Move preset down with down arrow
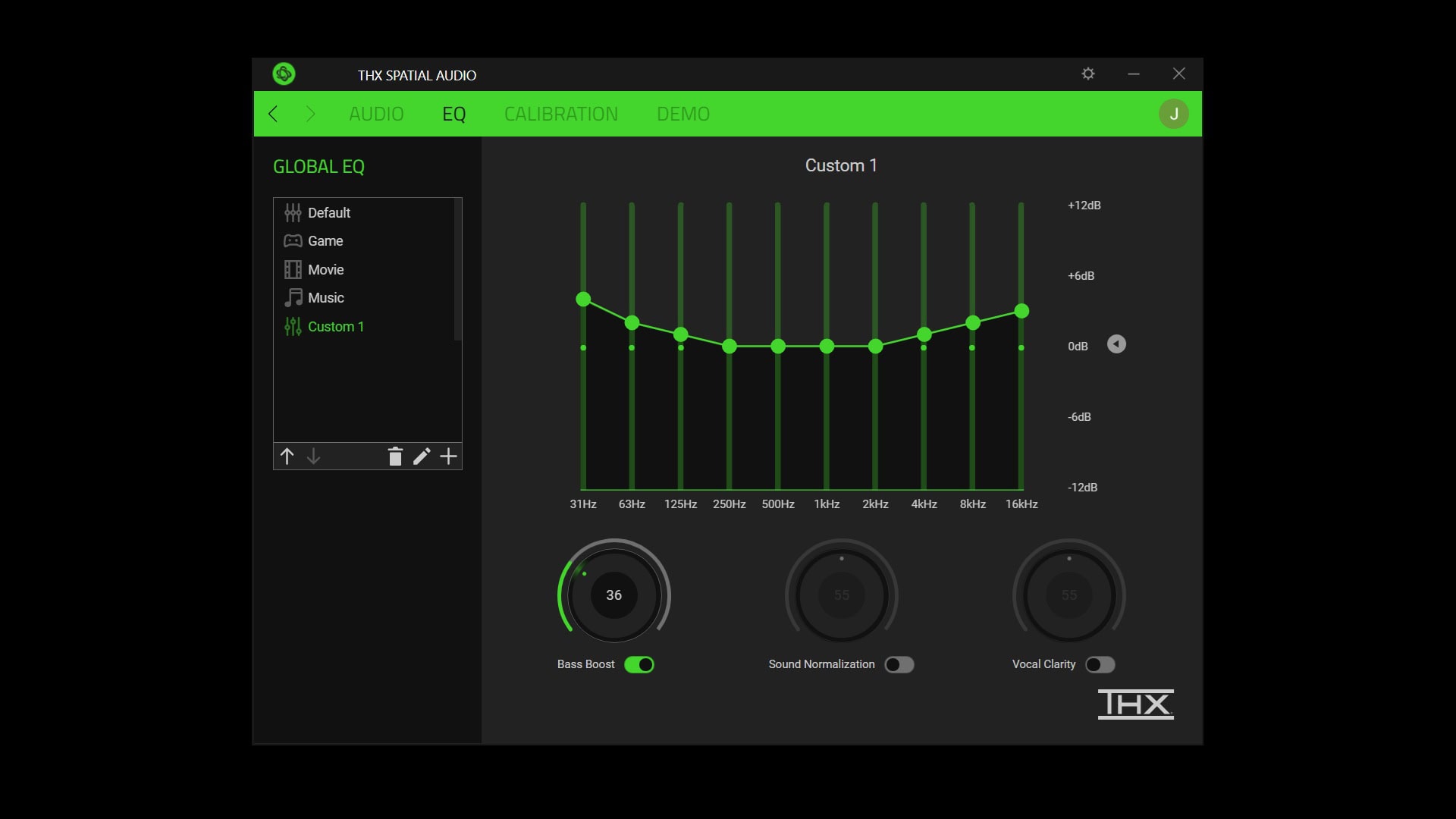 pyautogui.click(x=313, y=457)
